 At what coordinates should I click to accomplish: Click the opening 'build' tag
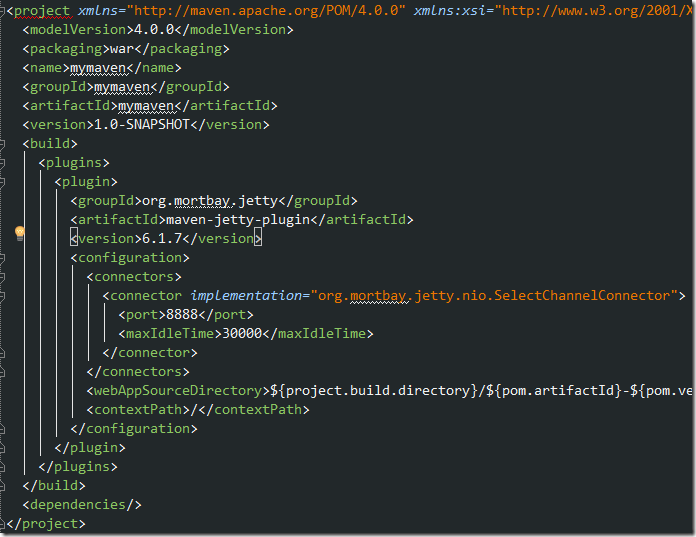pyautogui.click(x=50, y=144)
